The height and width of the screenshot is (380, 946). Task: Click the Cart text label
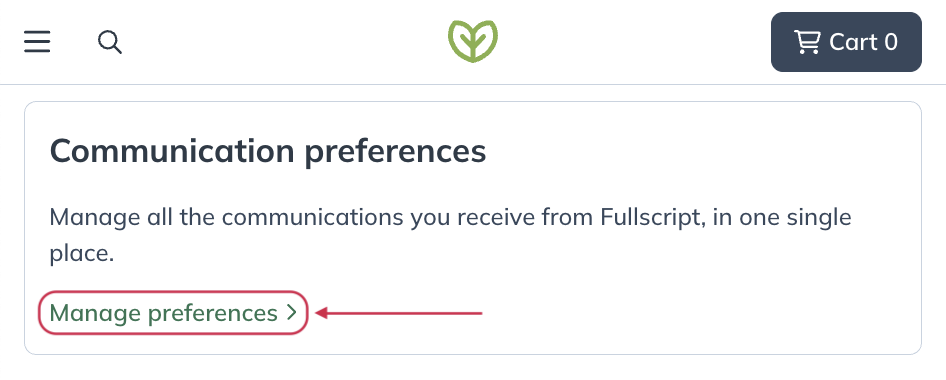[853, 42]
